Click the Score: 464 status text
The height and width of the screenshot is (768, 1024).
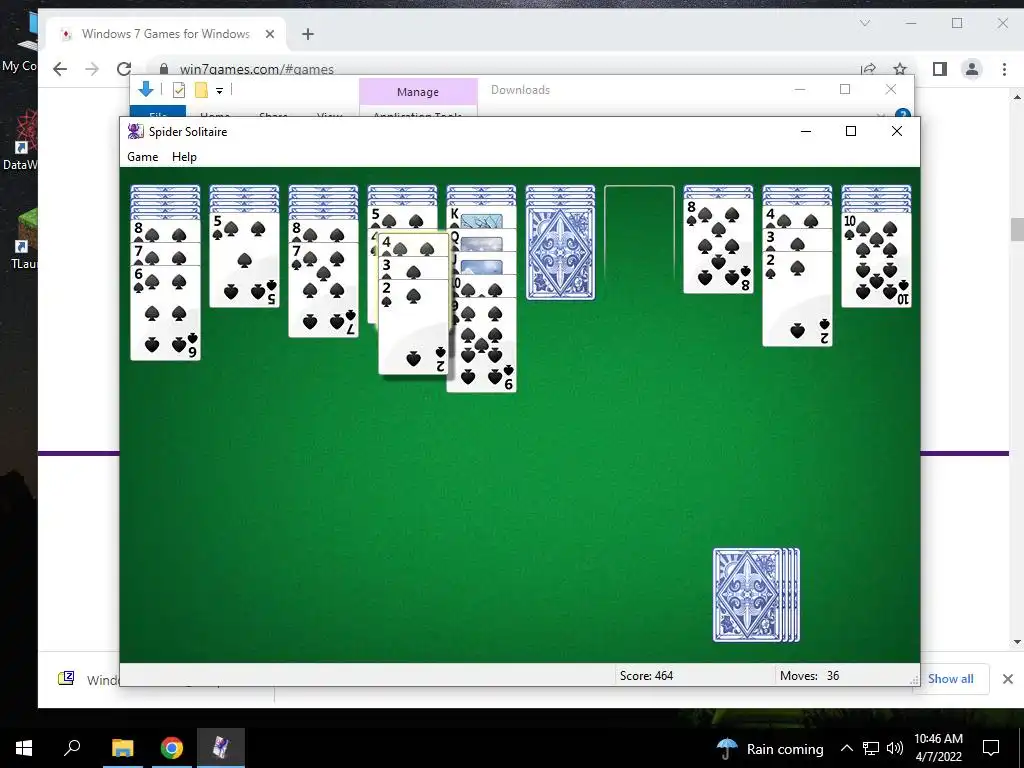[646, 676]
